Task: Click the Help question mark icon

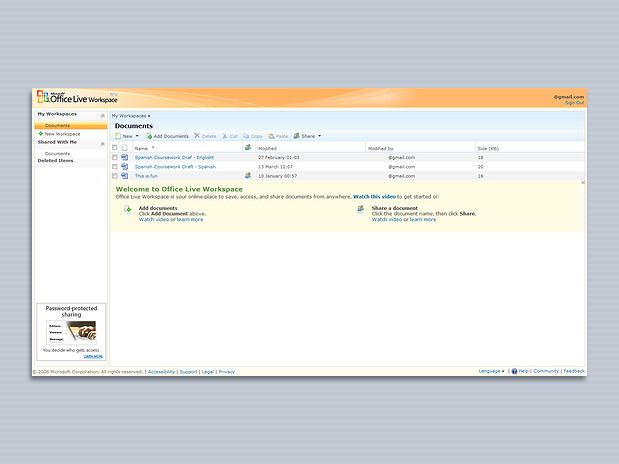Action: pyautogui.click(x=512, y=371)
